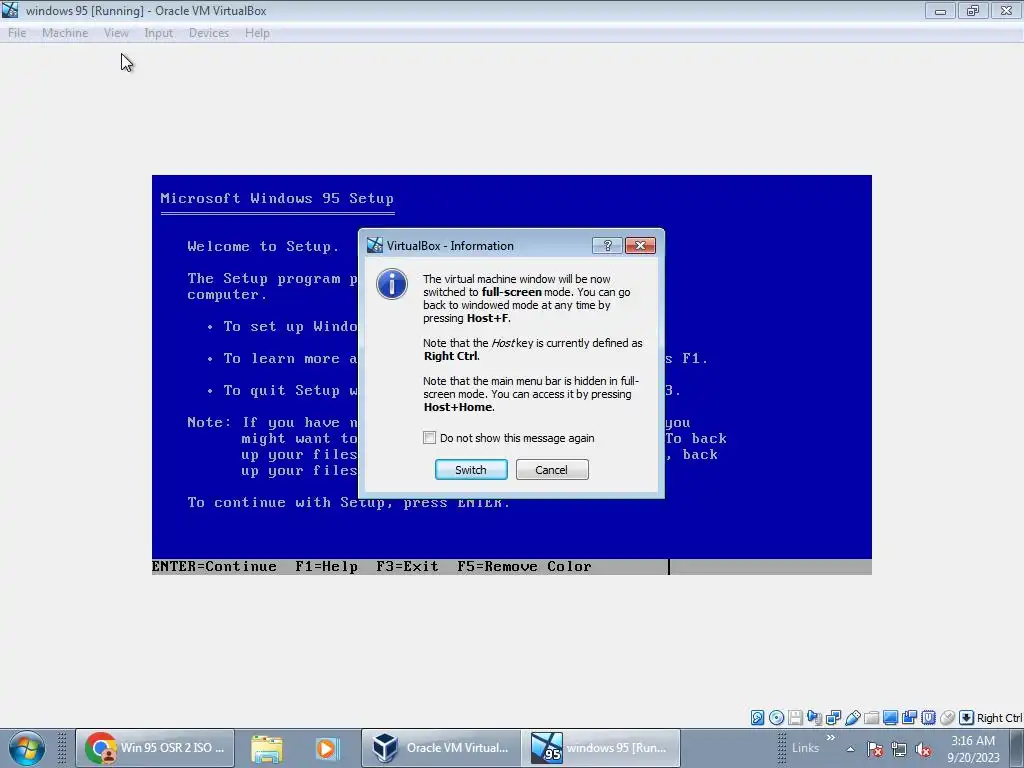
Task: Click the recording status icon
Action: [909, 718]
